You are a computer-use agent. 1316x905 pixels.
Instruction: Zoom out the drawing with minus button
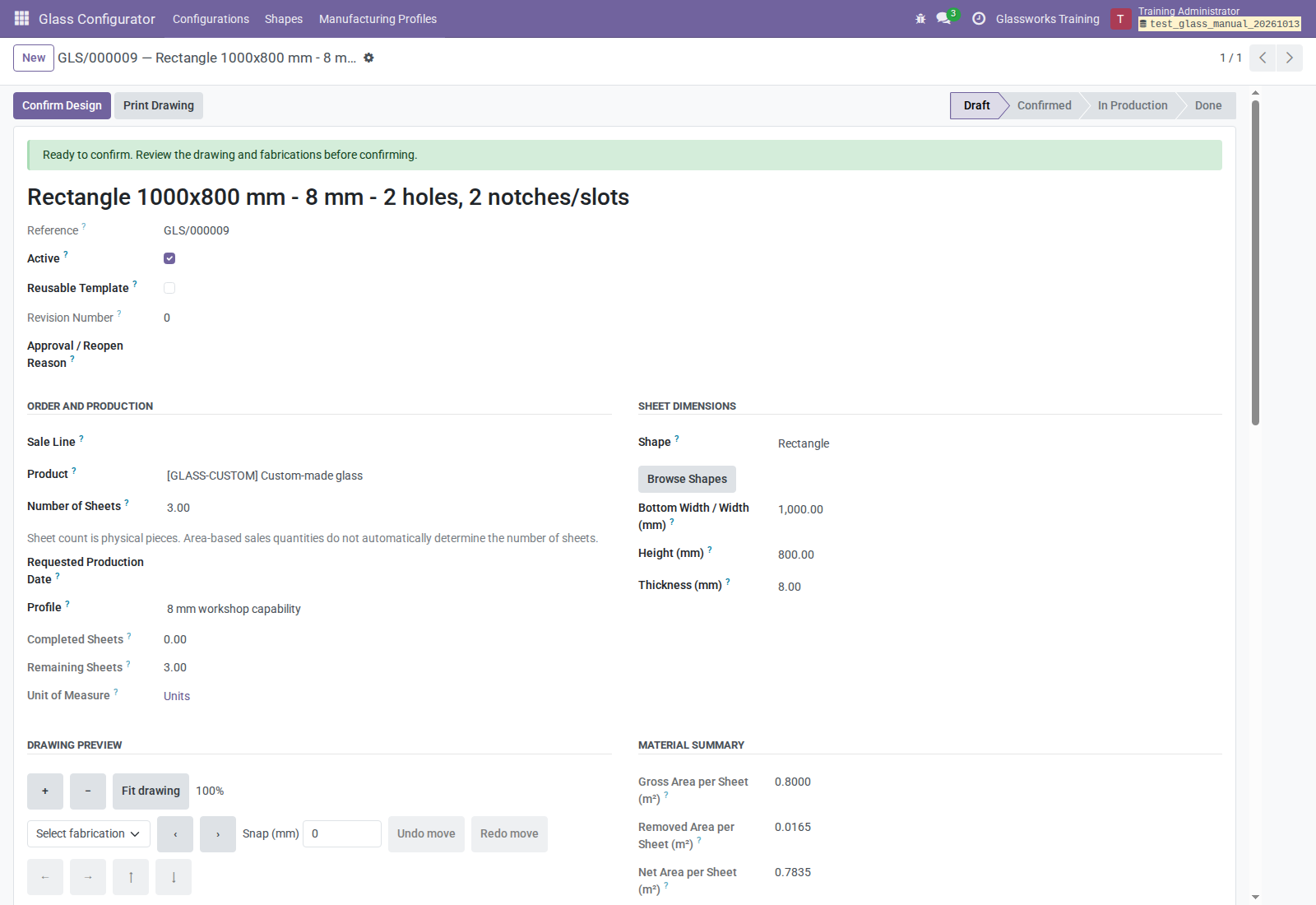[x=88, y=791]
